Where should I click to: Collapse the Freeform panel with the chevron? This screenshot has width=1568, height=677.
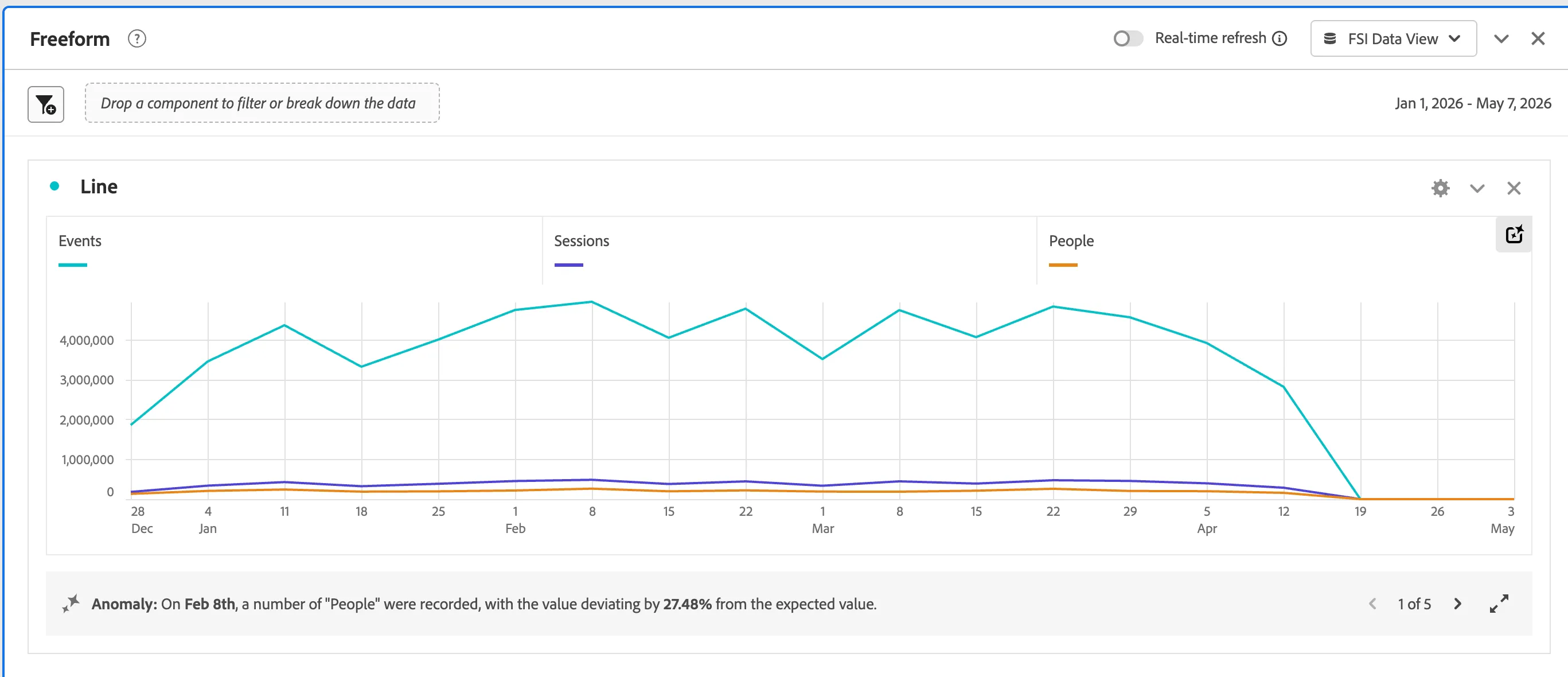point(1501,39)
